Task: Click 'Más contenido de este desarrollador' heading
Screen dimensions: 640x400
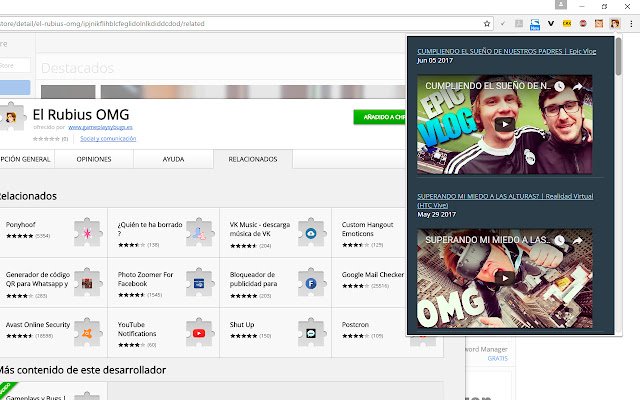Action: pos(82,370)
